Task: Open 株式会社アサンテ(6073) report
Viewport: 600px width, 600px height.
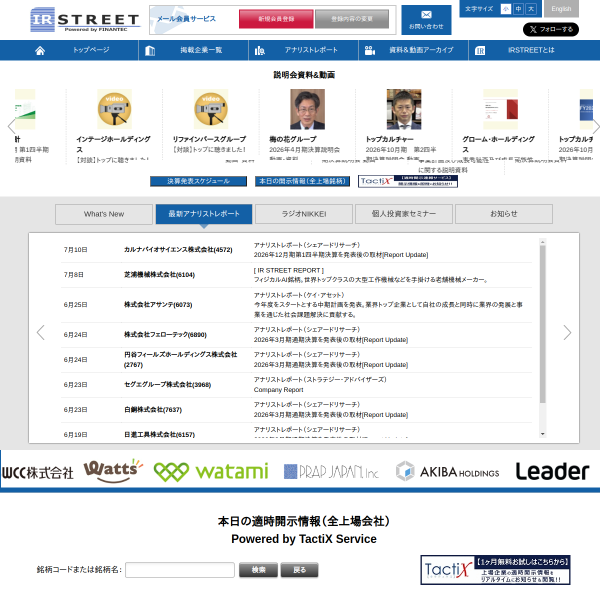Action: [158, 305]
